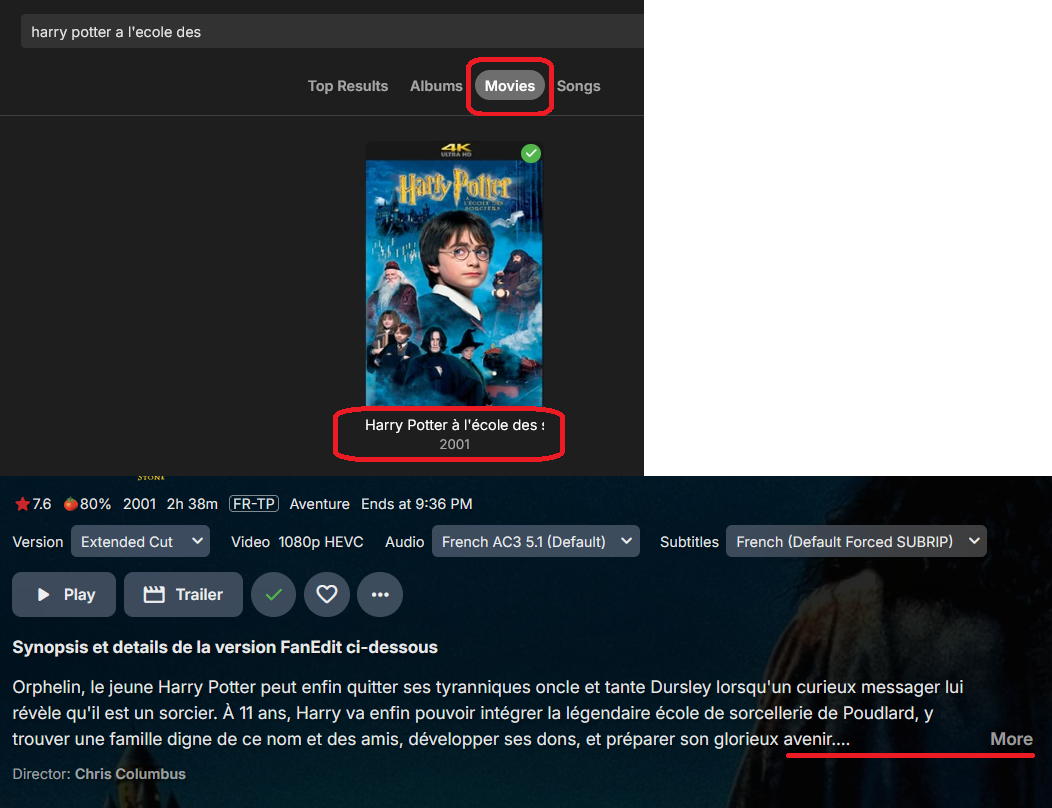Click the 'Ends at 9:36 PM' text
The image size is (1052, 808).
417,504
